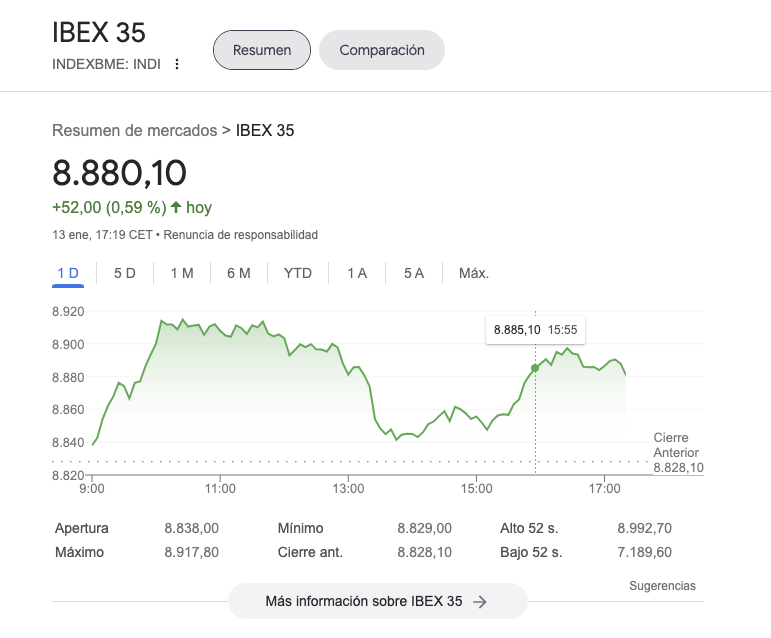Click the Cierre ant. value 8.828,10
Viewport: 771px width, 638px height.
(x=424, y=552)
